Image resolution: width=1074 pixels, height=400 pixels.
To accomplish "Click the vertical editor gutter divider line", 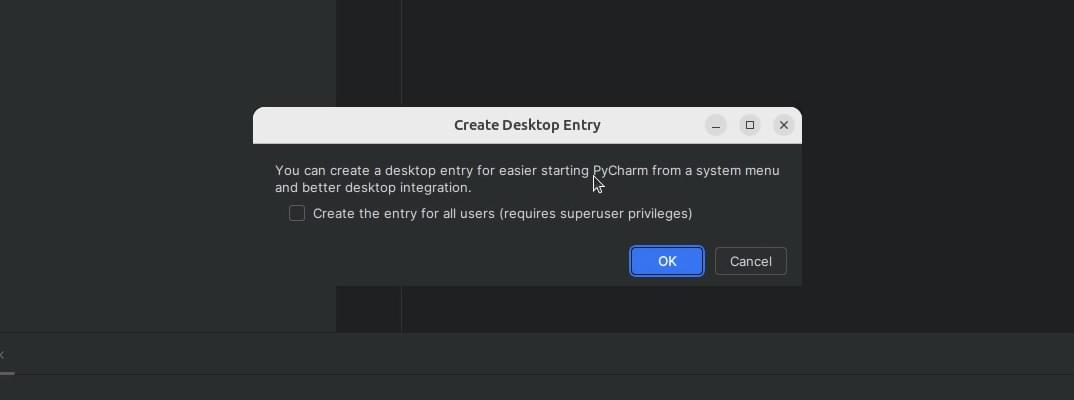I will point(402,55).
